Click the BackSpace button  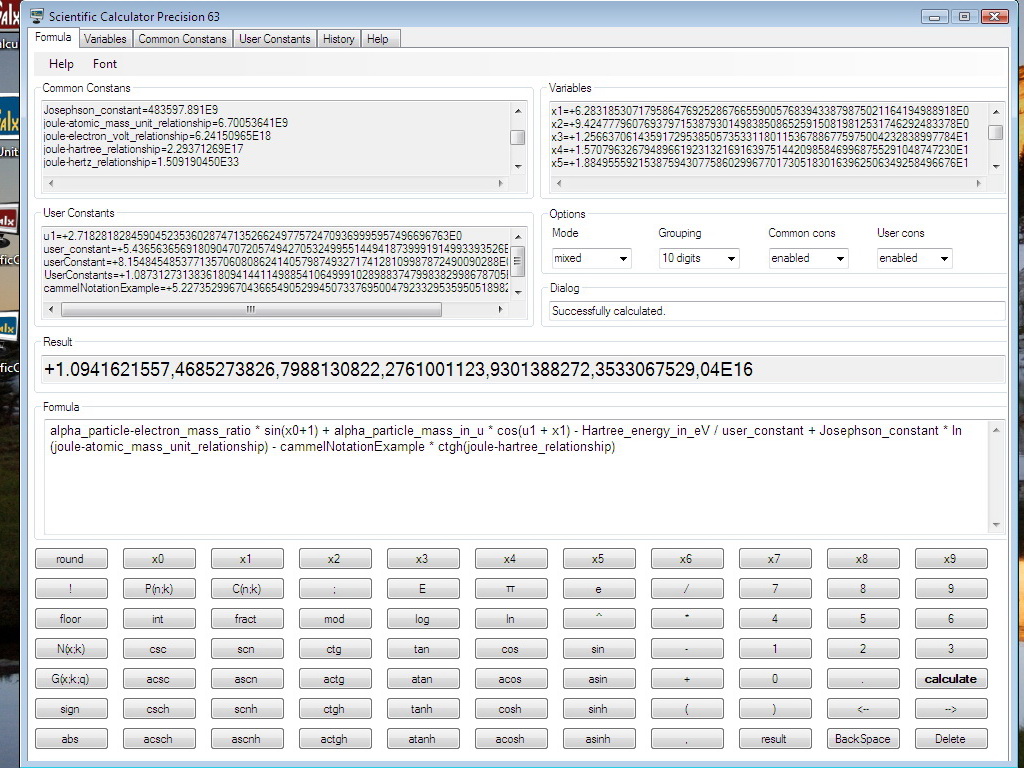click(x=863, y=739)
